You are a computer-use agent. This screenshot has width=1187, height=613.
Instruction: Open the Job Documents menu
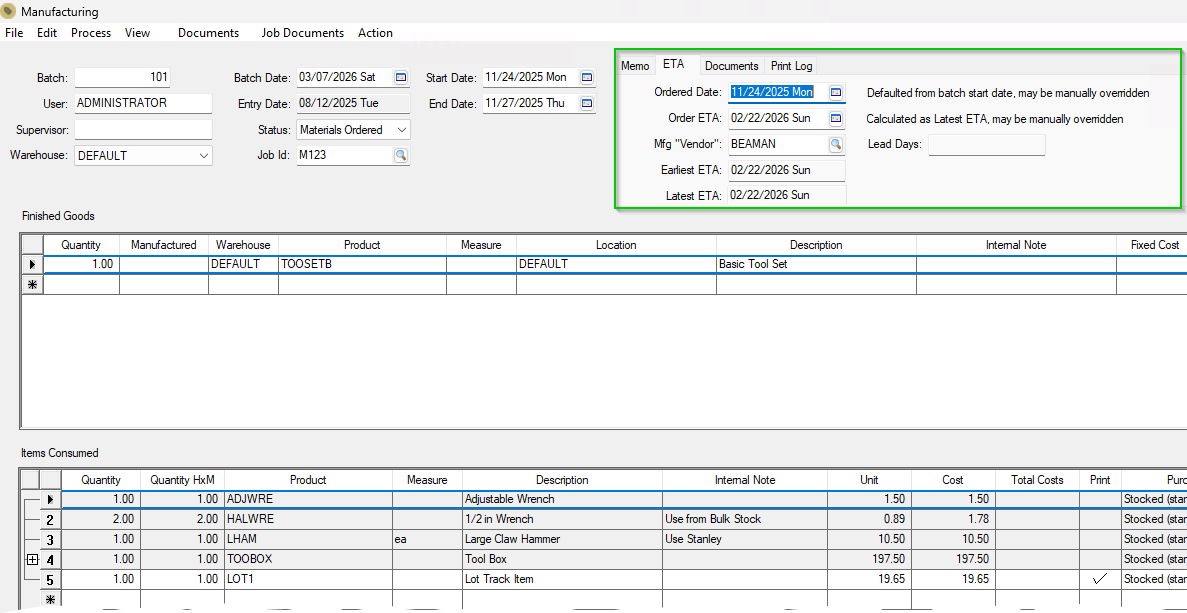[x=302, y=33]
